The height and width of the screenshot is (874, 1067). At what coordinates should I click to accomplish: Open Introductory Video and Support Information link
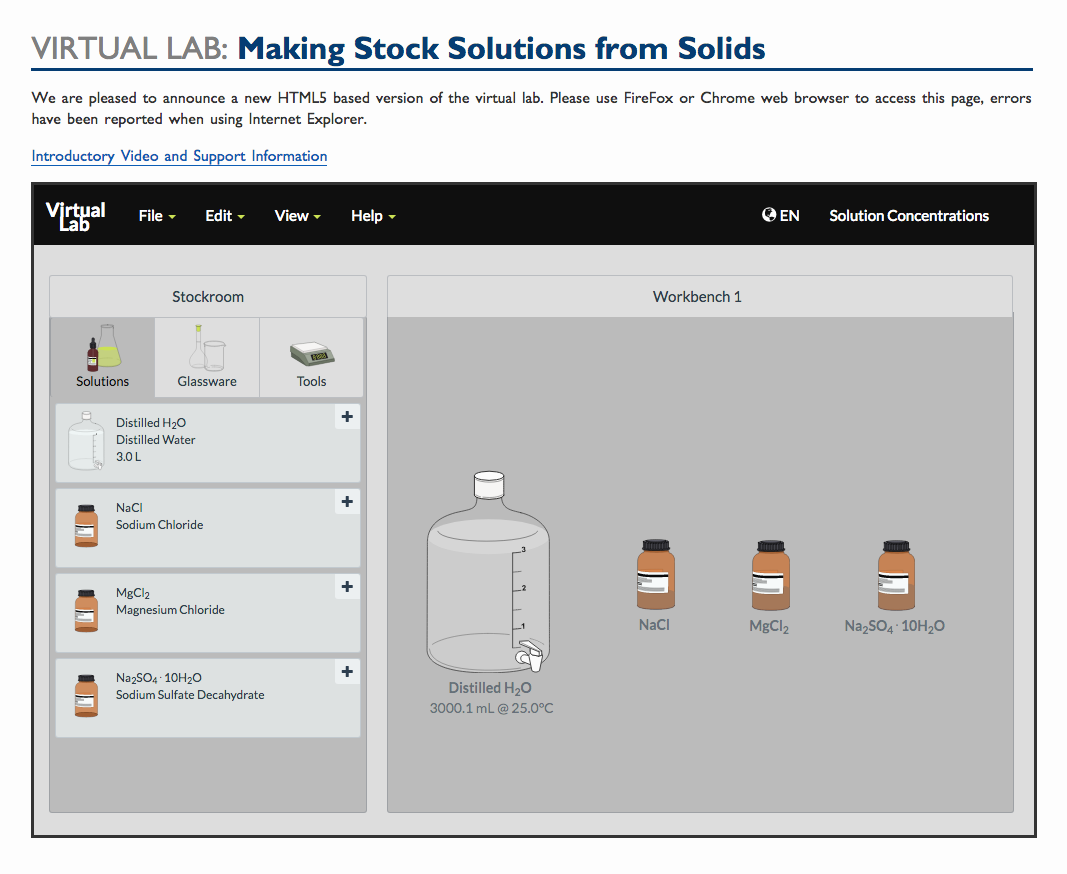178,156
